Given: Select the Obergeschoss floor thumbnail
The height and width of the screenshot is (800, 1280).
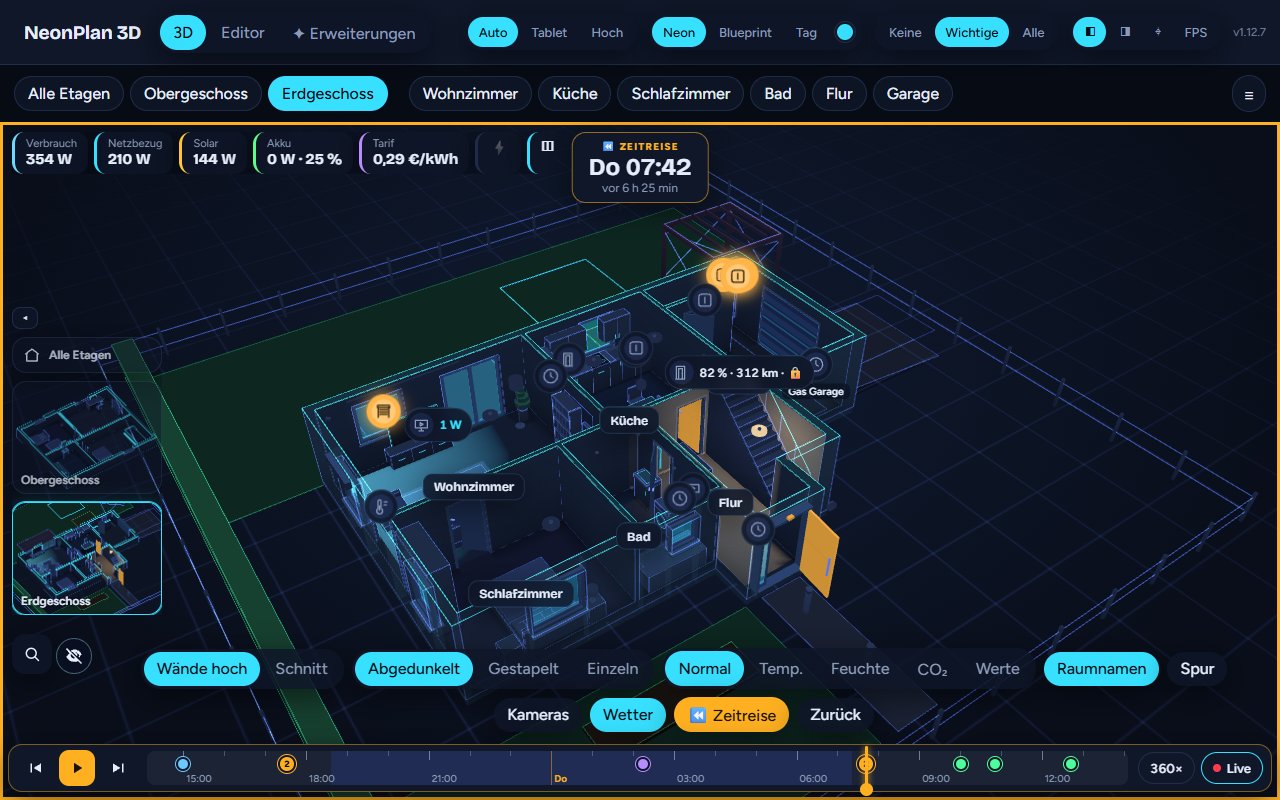Looking at the screenshot, I should 87,437.
